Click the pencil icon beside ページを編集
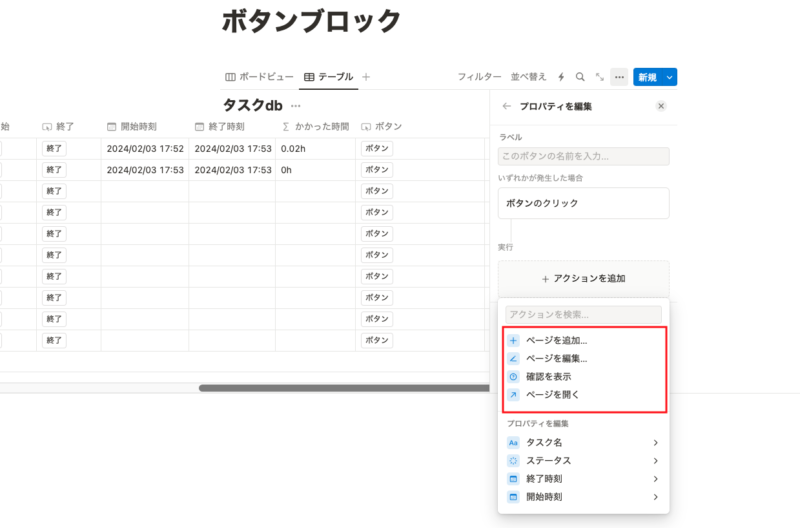This screenshot has height=528, width=800. pos(513,359)
